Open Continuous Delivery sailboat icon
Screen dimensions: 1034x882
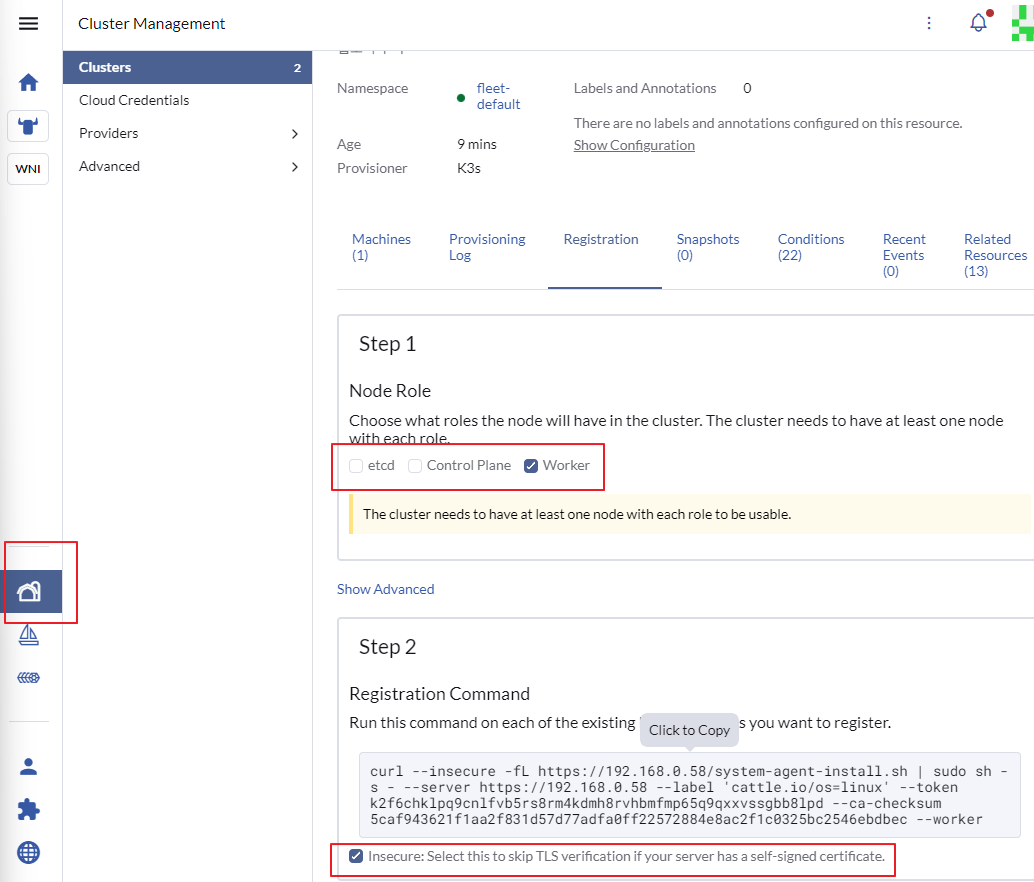(29, 635)
